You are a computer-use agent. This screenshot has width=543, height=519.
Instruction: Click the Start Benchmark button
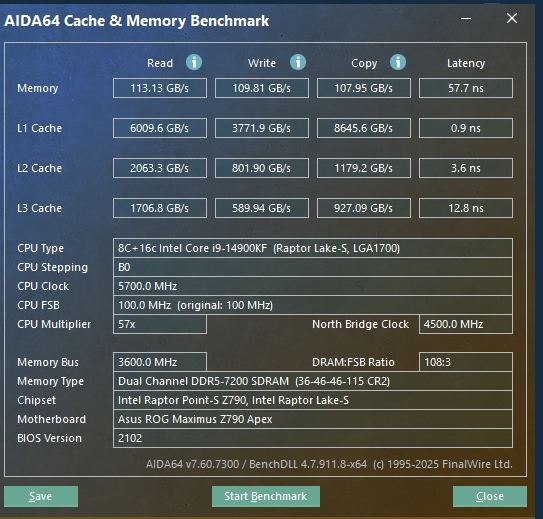coord(266,496)
